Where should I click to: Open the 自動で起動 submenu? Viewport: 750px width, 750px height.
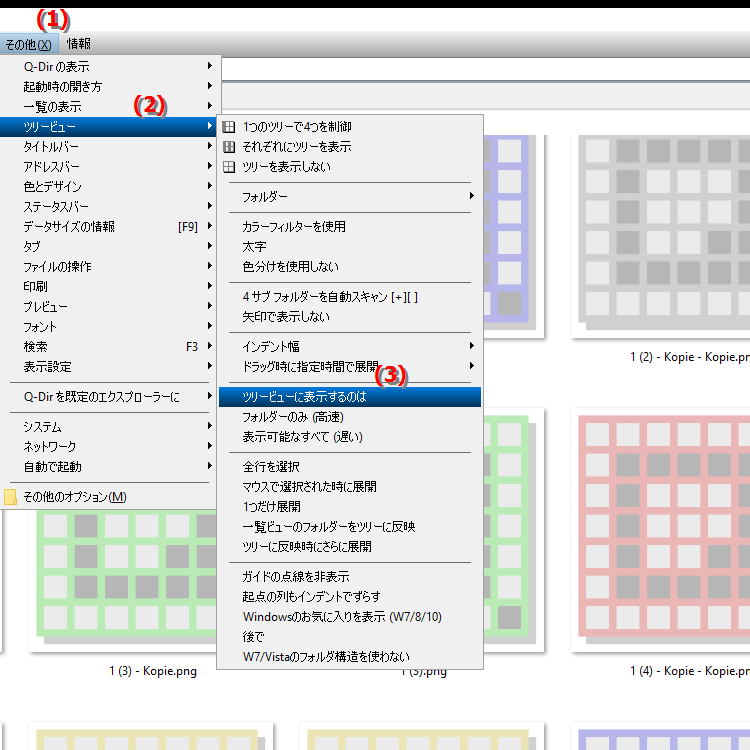pos(108,467)
